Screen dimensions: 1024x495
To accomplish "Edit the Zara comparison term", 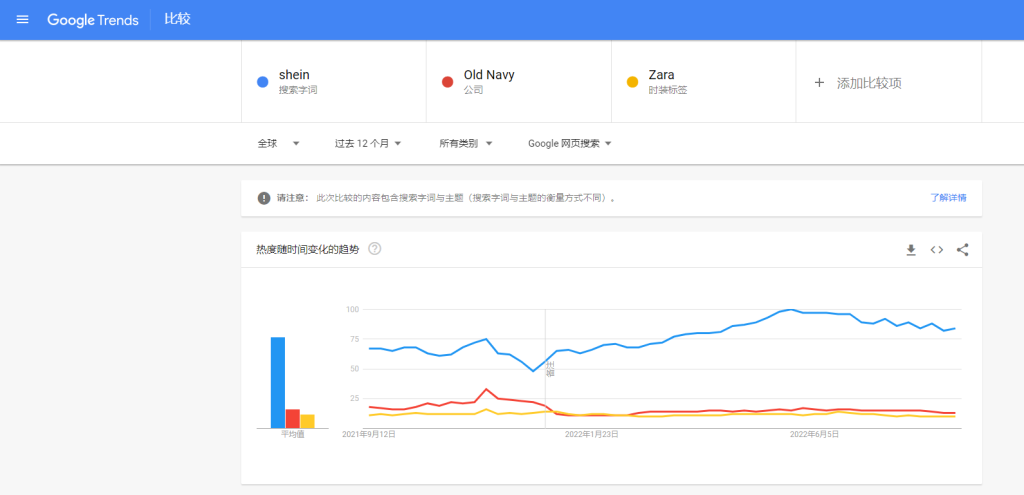I will pyautogui.click(x=703, y=82).
